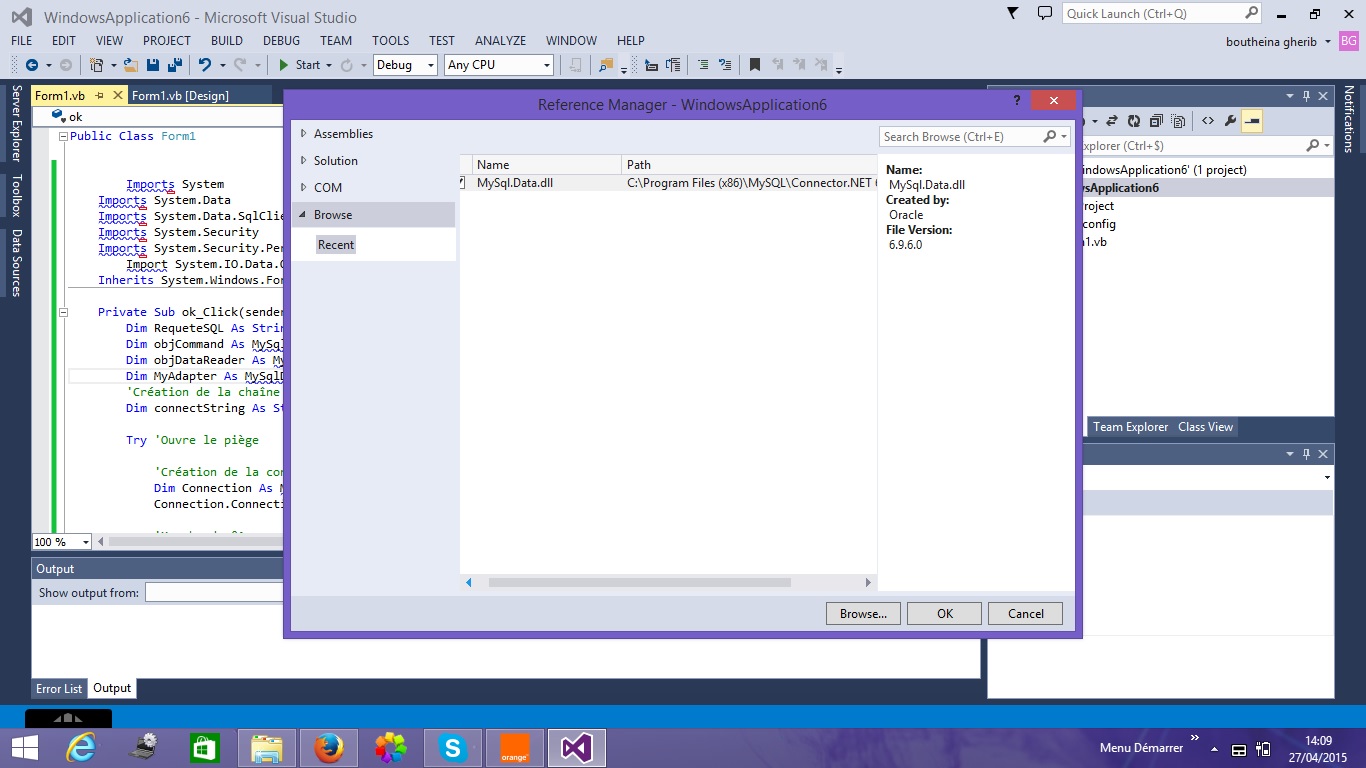Open the BUILD menu
The width and height of the screenshot is (1366, 768).
(x=227, y=41)
